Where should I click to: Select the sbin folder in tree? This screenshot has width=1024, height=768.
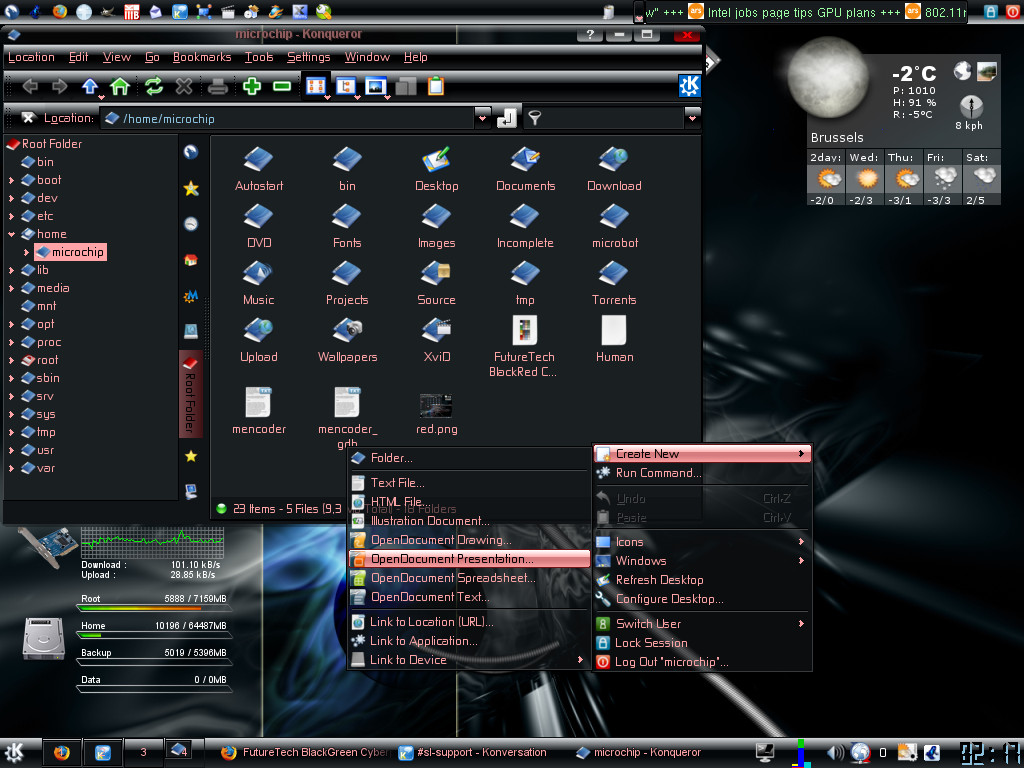pos(40,378)
